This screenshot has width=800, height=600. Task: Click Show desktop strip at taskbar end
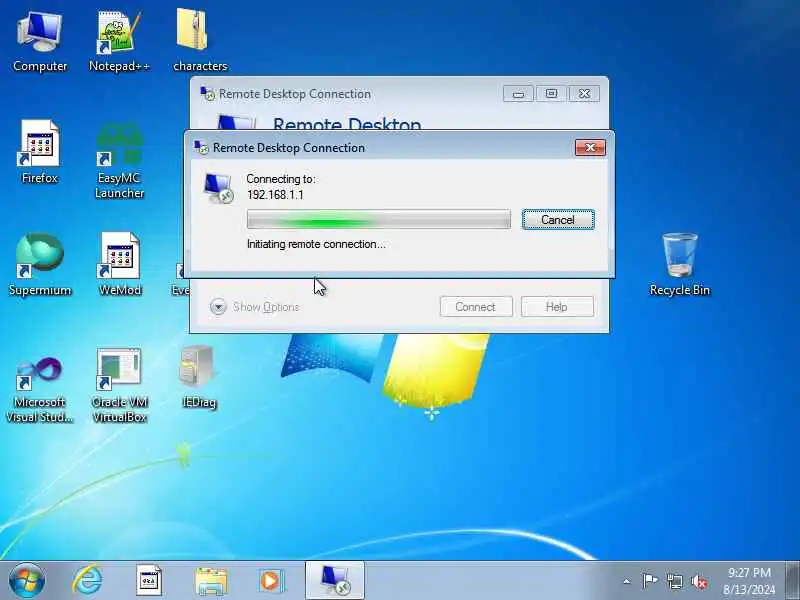(x=792, y=581)
